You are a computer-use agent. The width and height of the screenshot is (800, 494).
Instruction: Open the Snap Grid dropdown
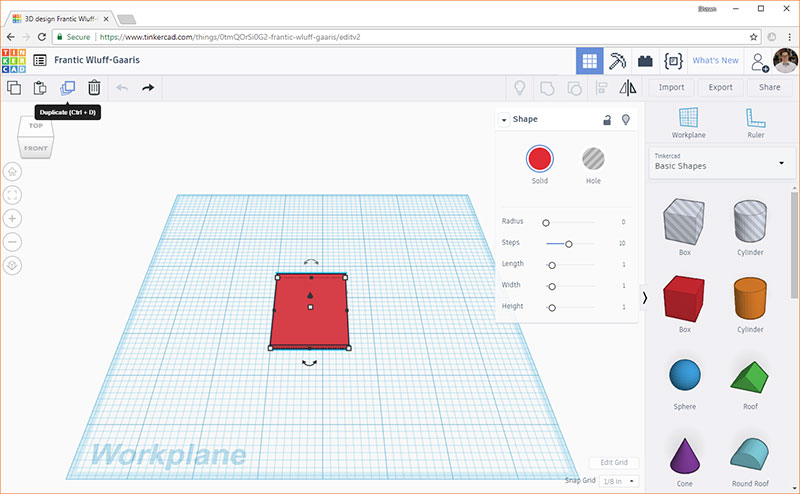[x=618, y=481]
